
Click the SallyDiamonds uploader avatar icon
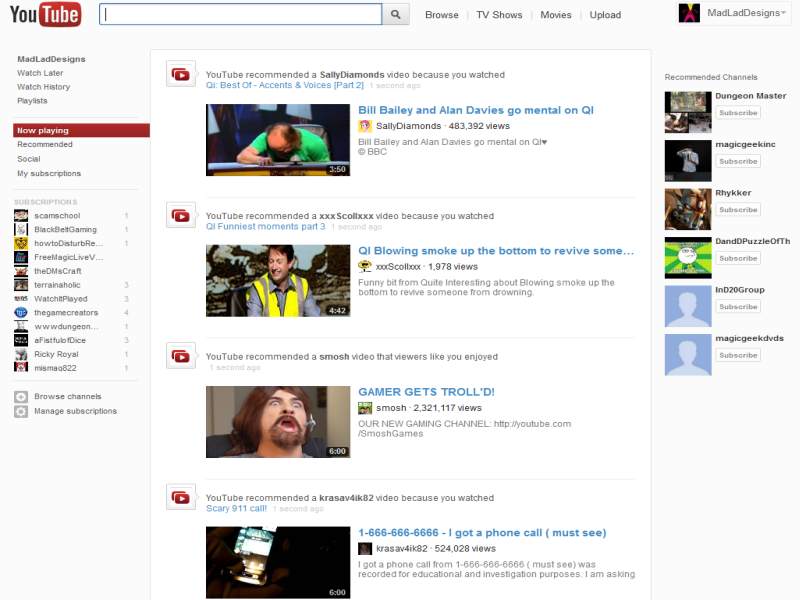point(365,126)
